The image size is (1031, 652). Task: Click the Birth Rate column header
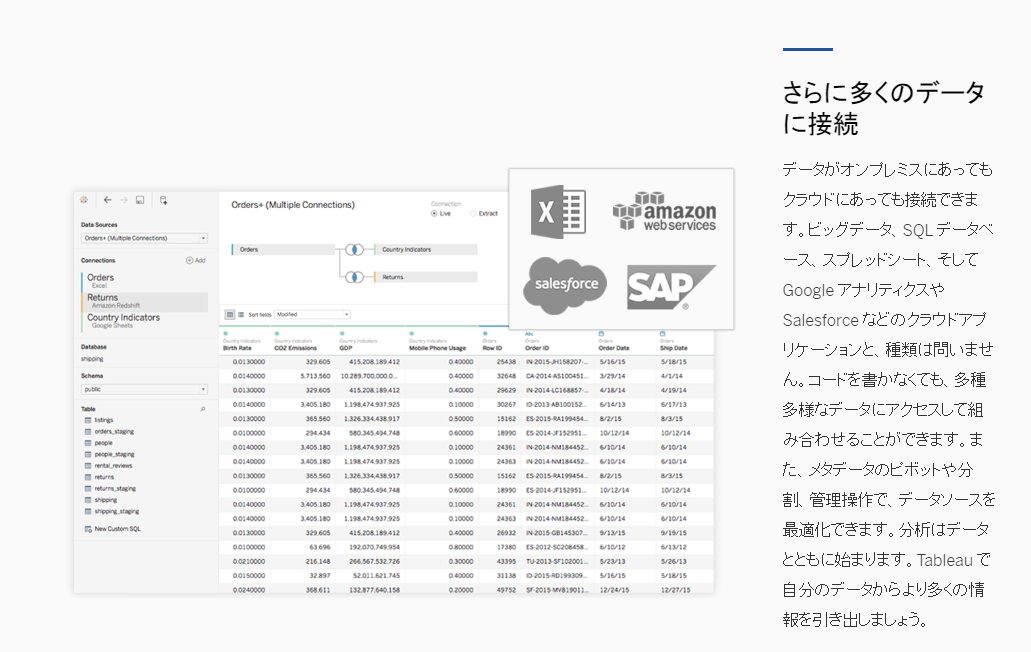tap(237, 348)
